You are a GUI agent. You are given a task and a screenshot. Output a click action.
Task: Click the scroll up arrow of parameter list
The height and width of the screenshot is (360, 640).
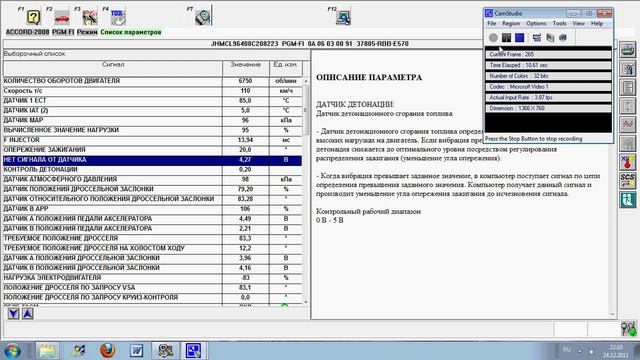click(x=306, y=81)
